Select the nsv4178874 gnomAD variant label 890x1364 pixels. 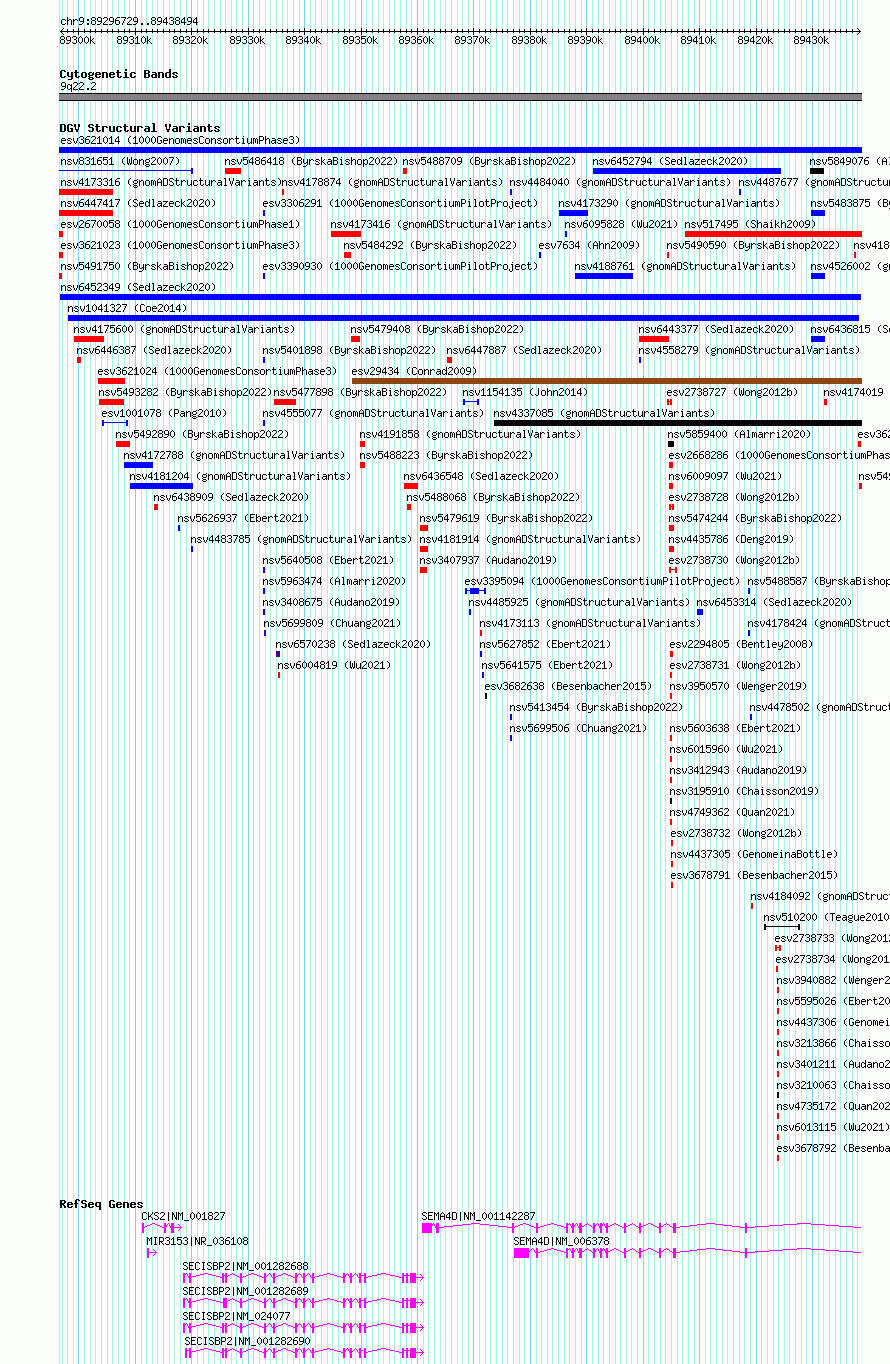pyautogui.click(x=392, y=182)
